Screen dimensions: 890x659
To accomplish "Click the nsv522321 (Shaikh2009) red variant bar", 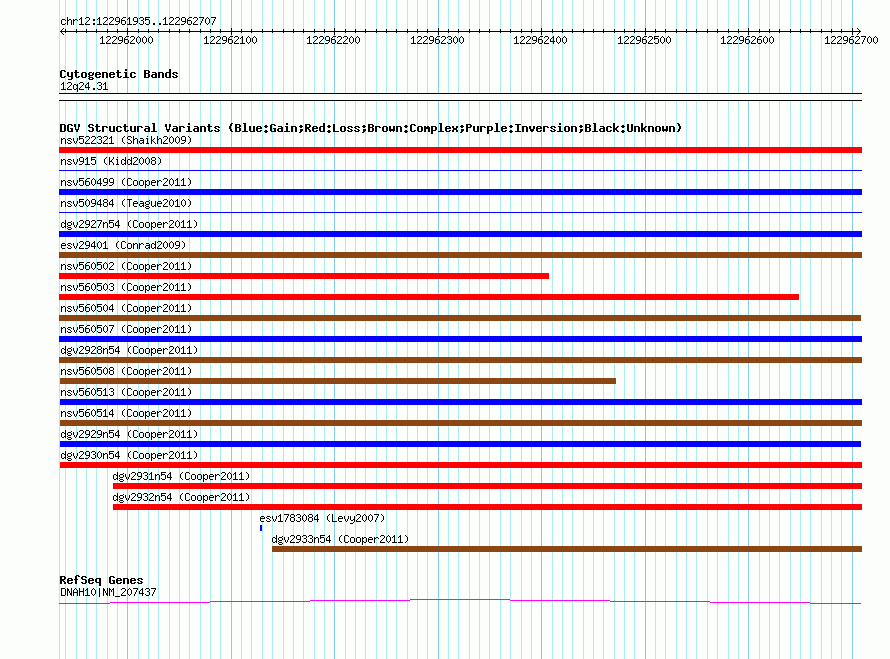I will (460, 150).
